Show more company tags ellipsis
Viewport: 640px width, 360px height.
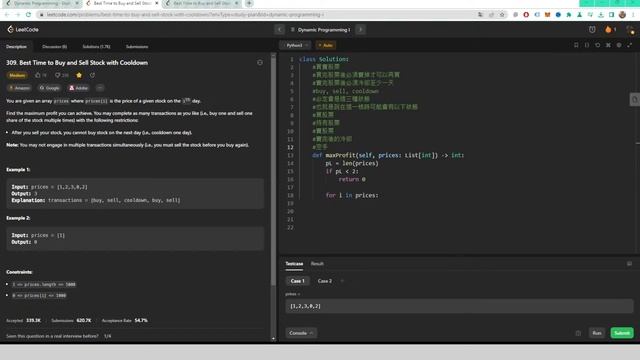click(x=100, y=88)
